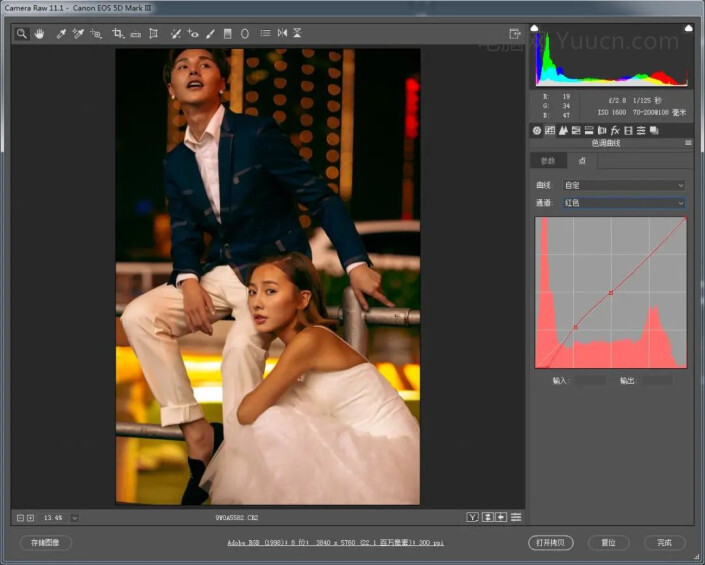Choose the Adjustment Brush tool
This screenshot has height=565, width=705.
(210, 34)
